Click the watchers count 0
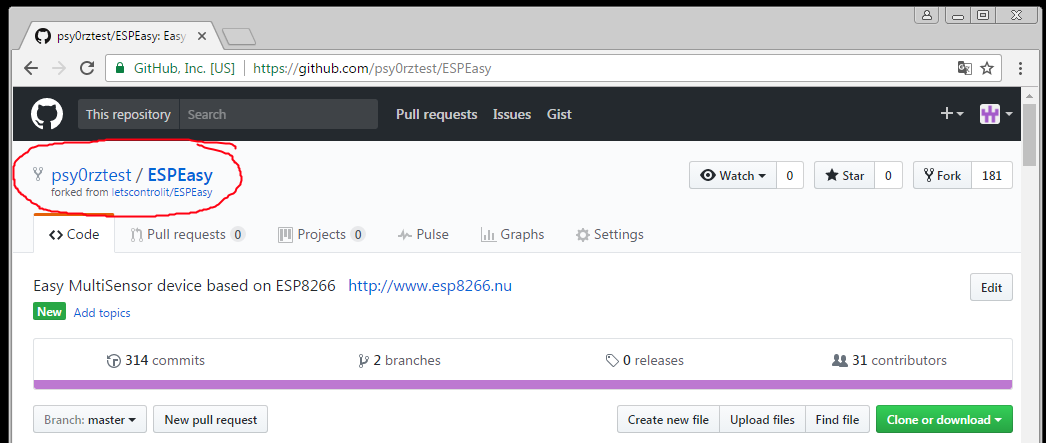The image size is (1046, 443). click(x=790, y=175)
